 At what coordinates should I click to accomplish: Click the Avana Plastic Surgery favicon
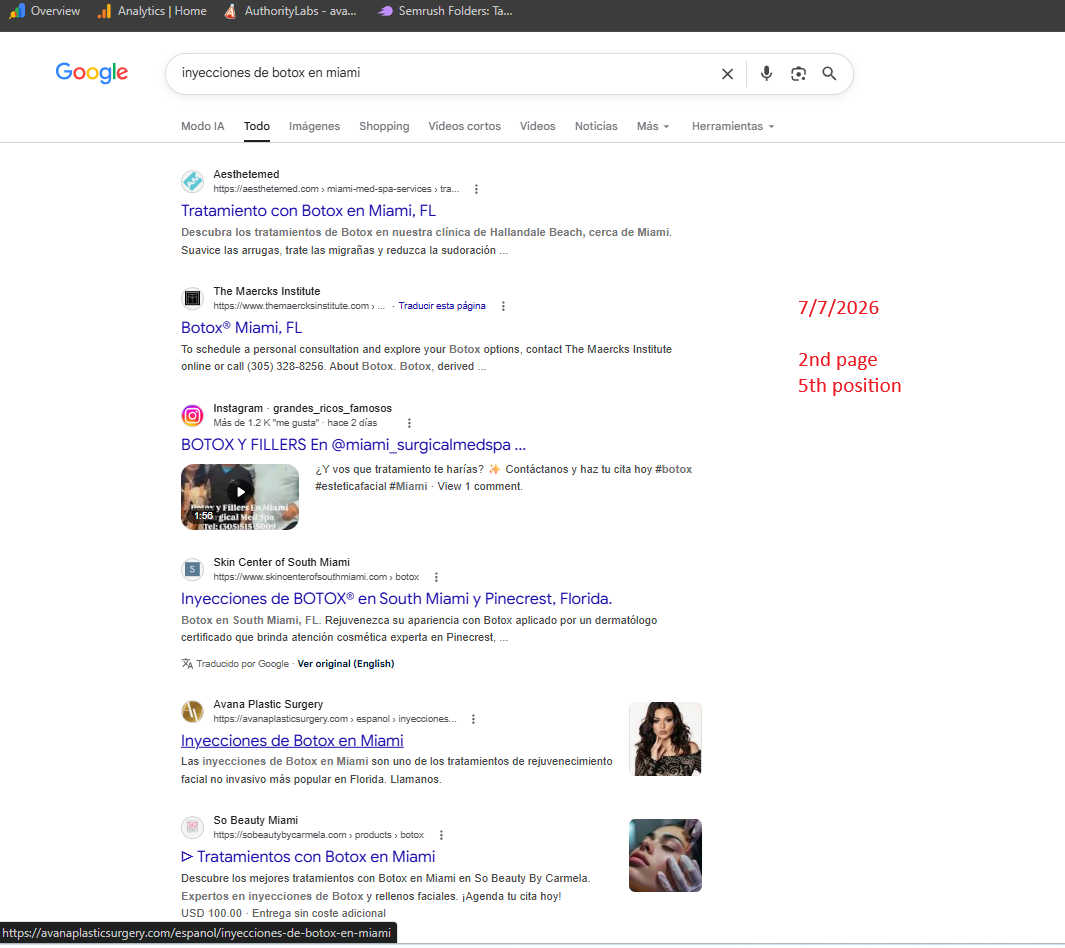pyautogui.click(x=193, y=711)
